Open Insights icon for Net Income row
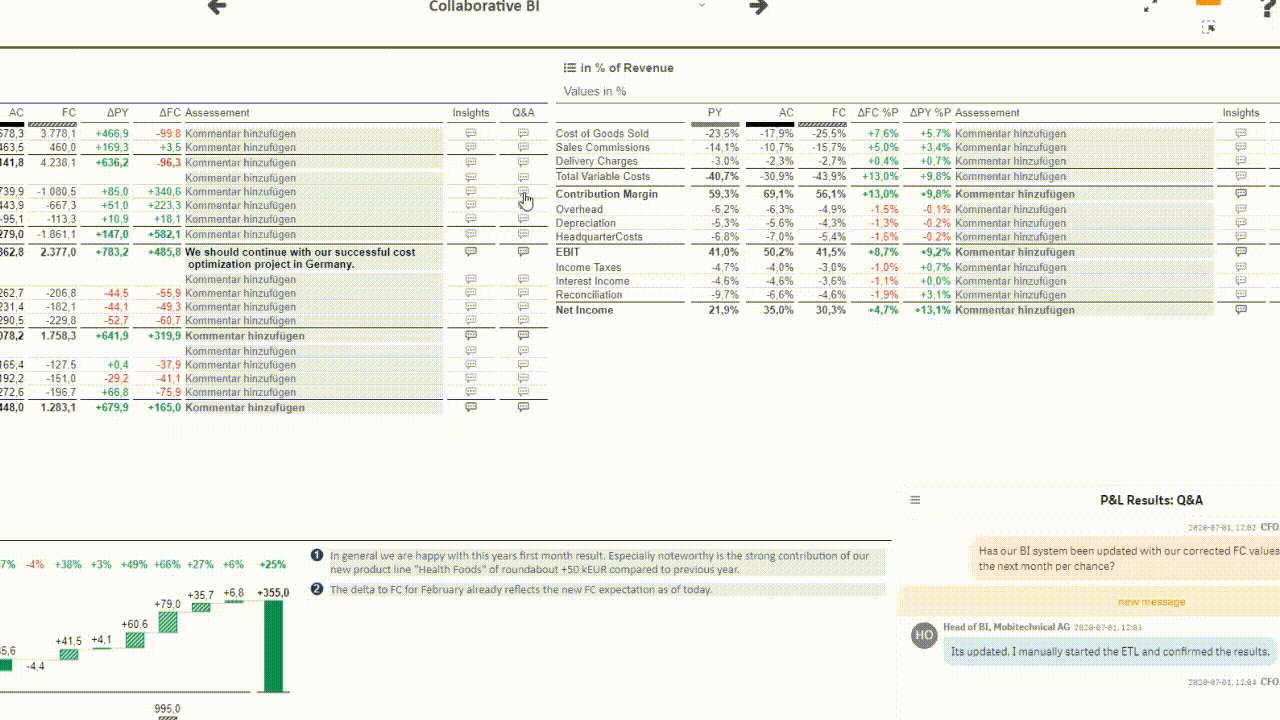 1241,310
